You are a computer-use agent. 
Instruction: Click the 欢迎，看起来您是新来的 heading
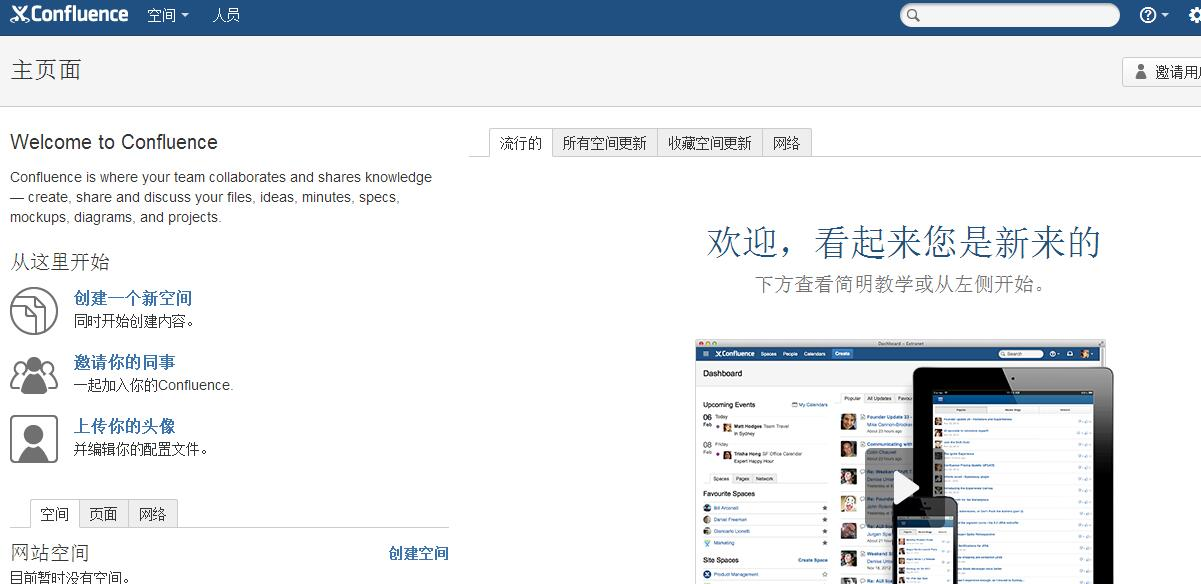point(904,243)
